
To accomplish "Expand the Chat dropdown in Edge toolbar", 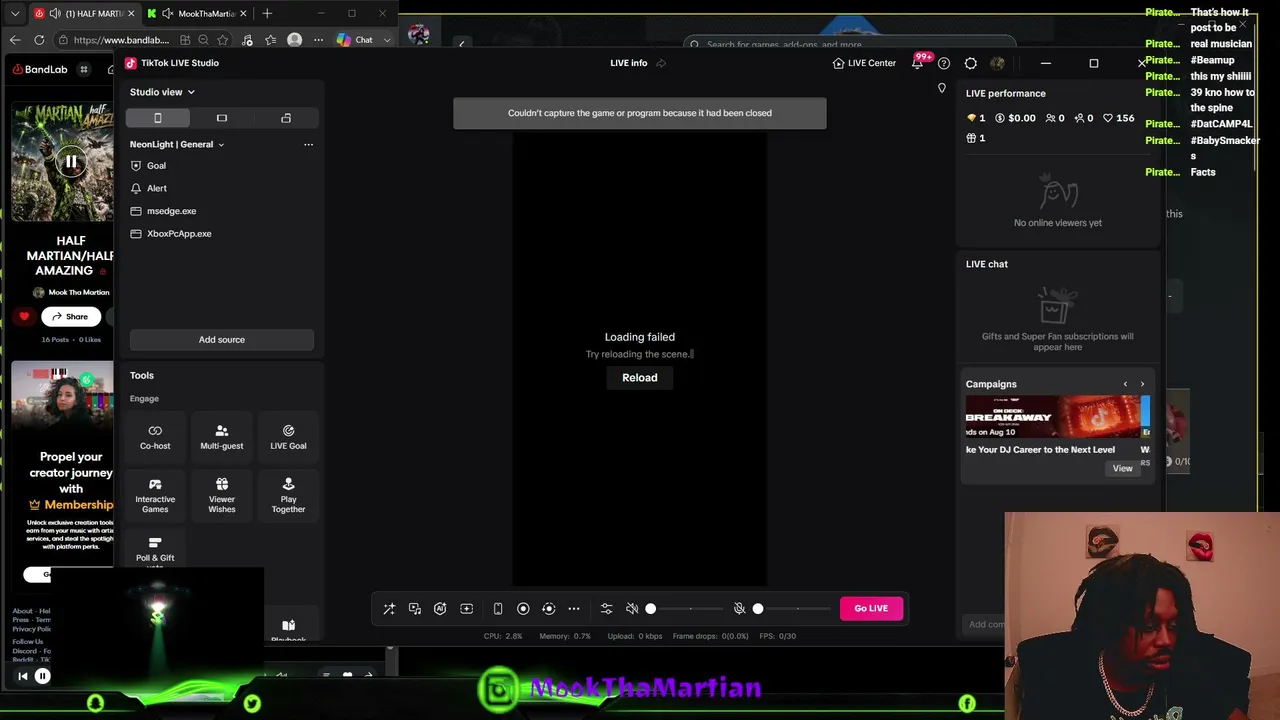I will point(387,40).
